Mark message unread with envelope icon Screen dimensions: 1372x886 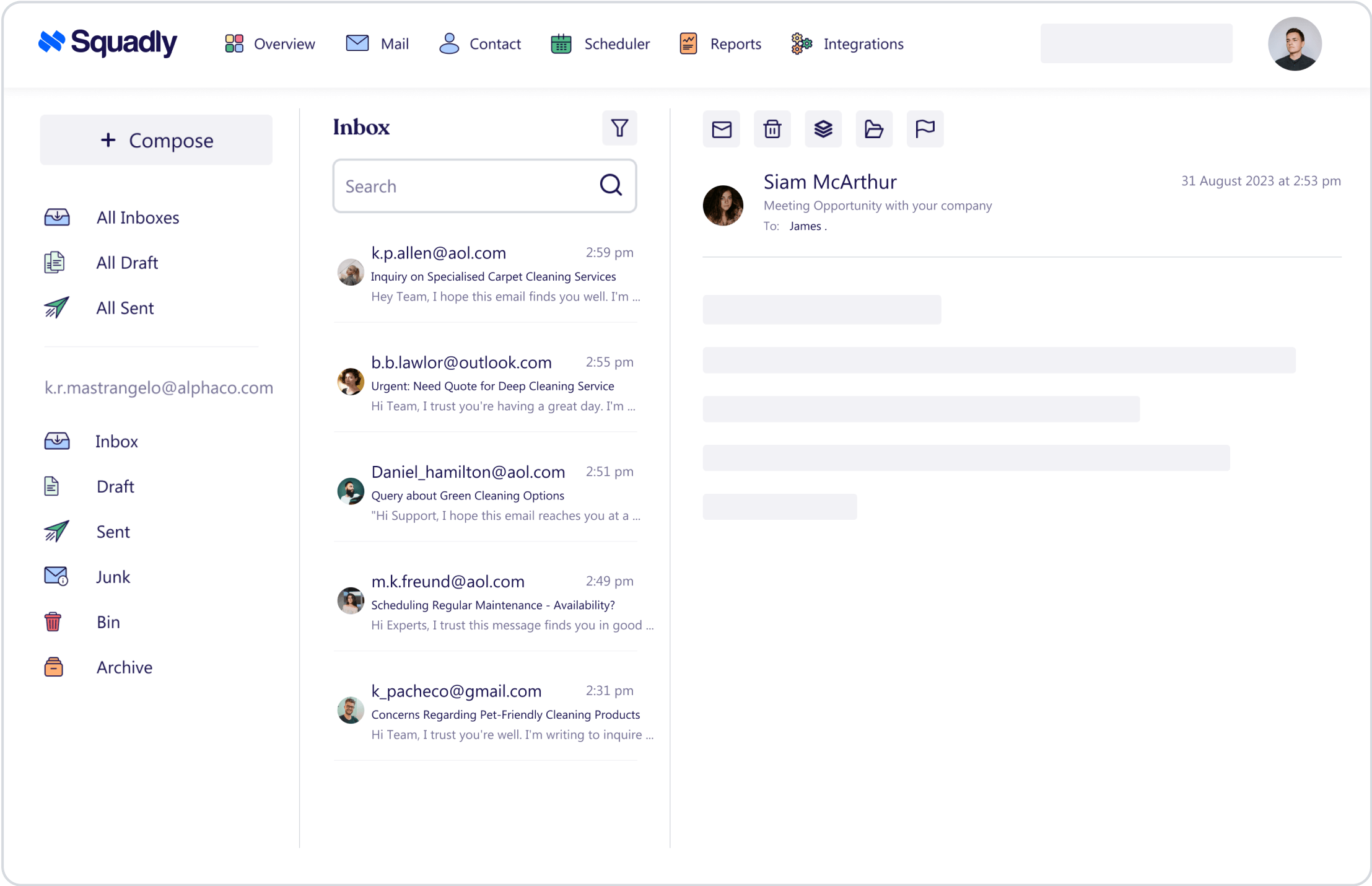(722, 129)
